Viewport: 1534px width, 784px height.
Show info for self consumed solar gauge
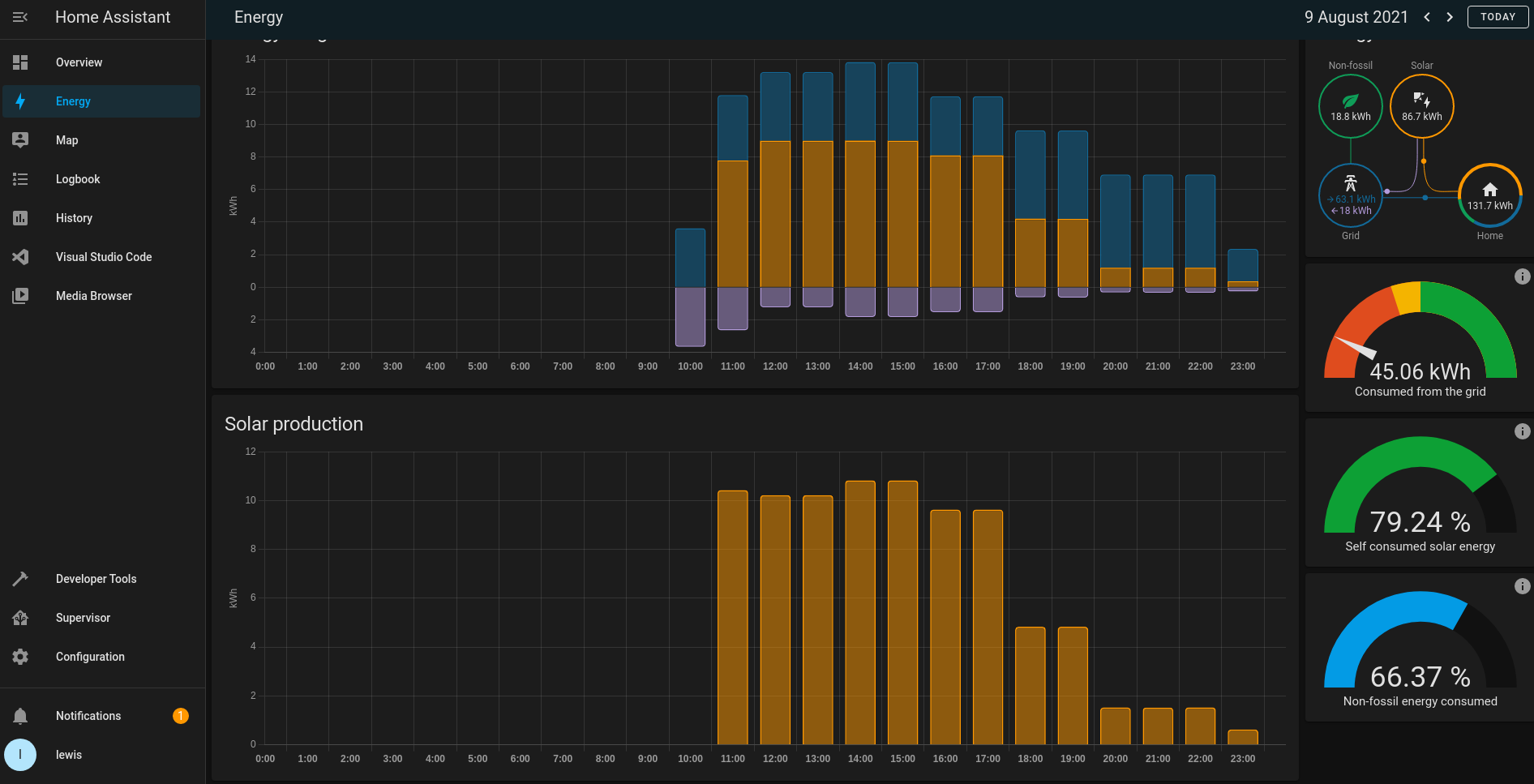[1522, 431]
